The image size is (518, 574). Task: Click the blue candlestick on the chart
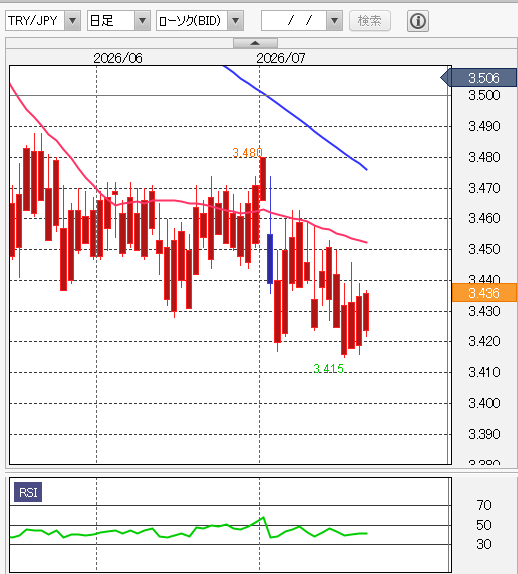pyautogui.click(x=270, y=258)
